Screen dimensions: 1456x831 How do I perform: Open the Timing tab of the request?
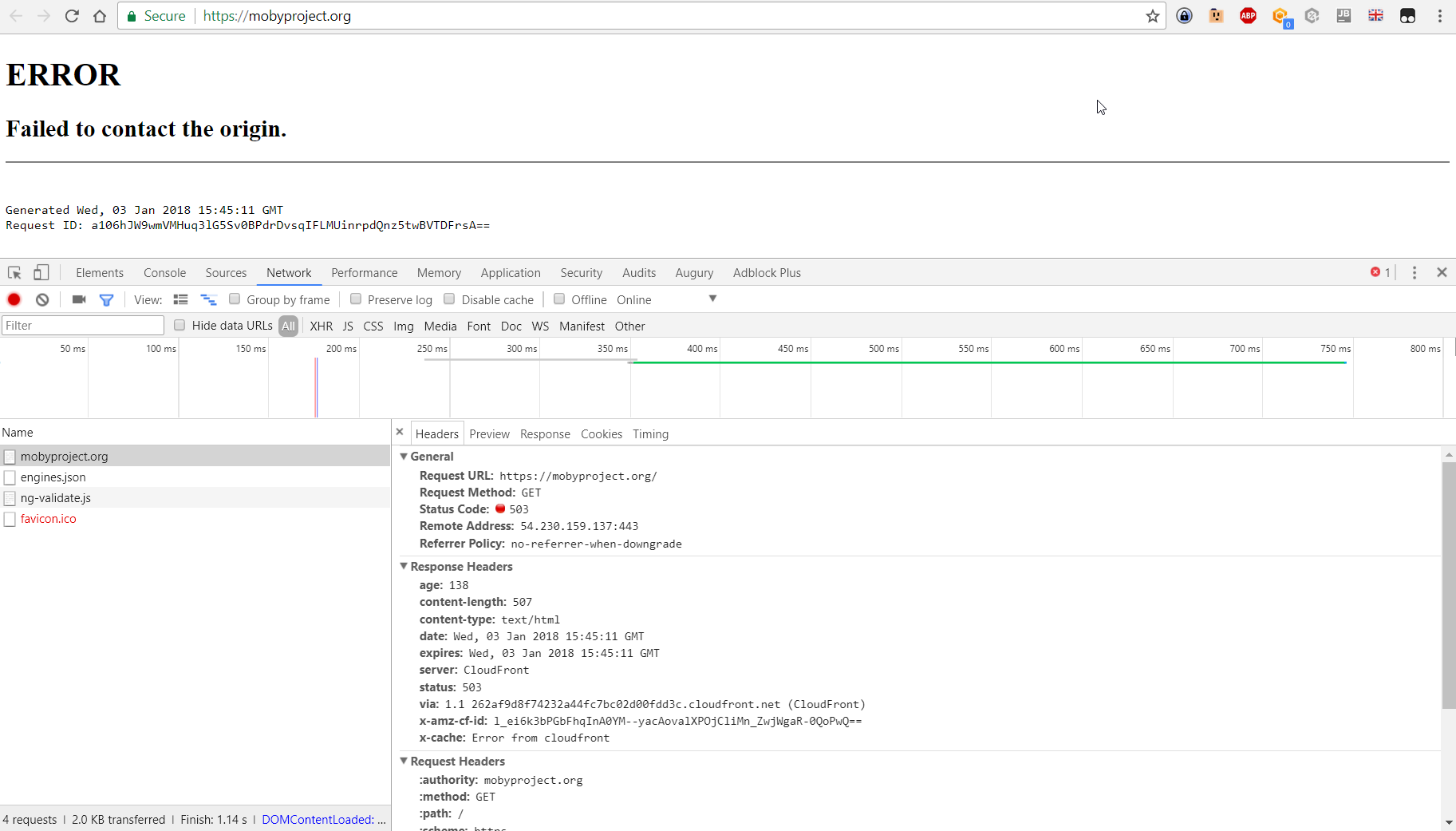point(650,433)
